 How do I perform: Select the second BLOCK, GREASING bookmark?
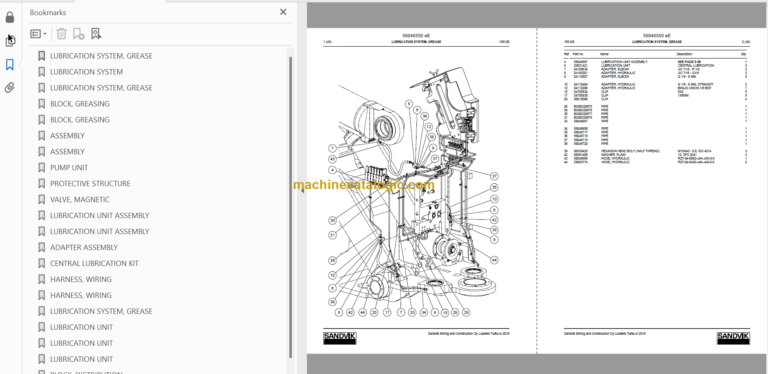80,119
